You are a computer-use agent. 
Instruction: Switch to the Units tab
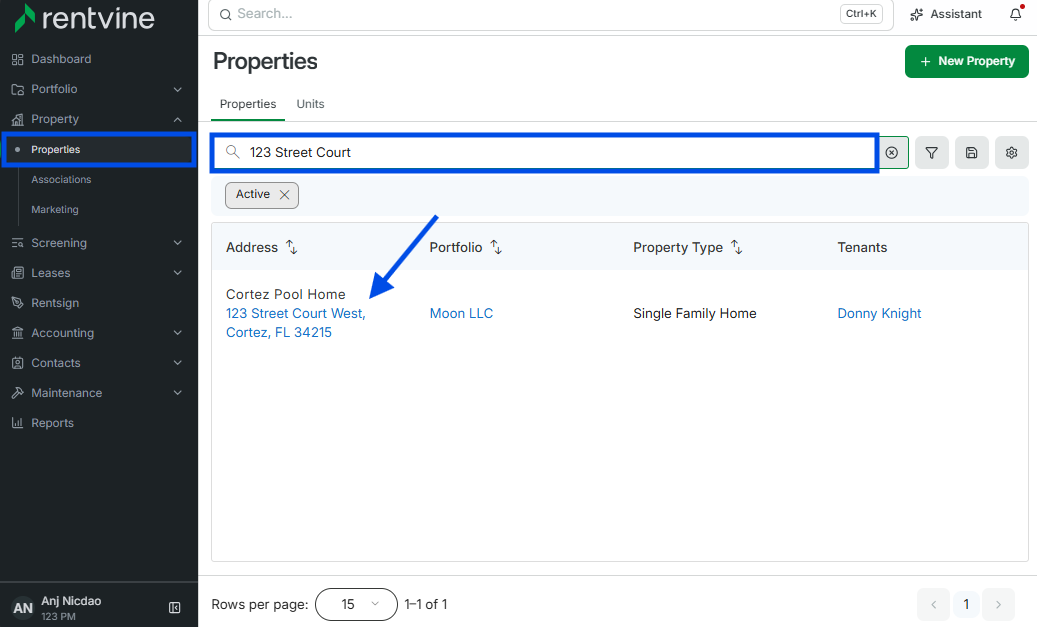pos(310,104)
